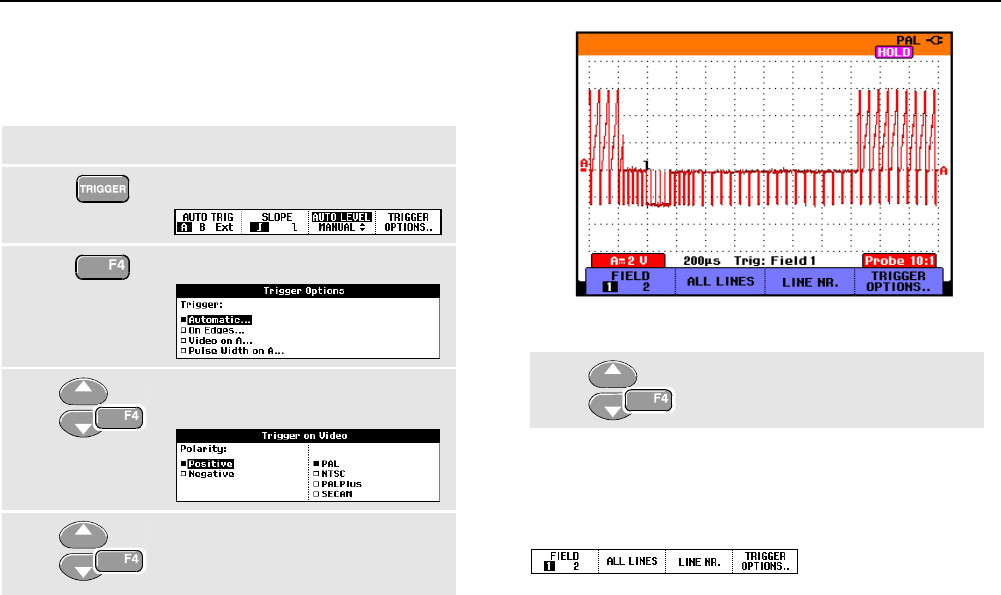Select the NTSC video standard
The image size is (1001, 595).
(x=329, y=474)
